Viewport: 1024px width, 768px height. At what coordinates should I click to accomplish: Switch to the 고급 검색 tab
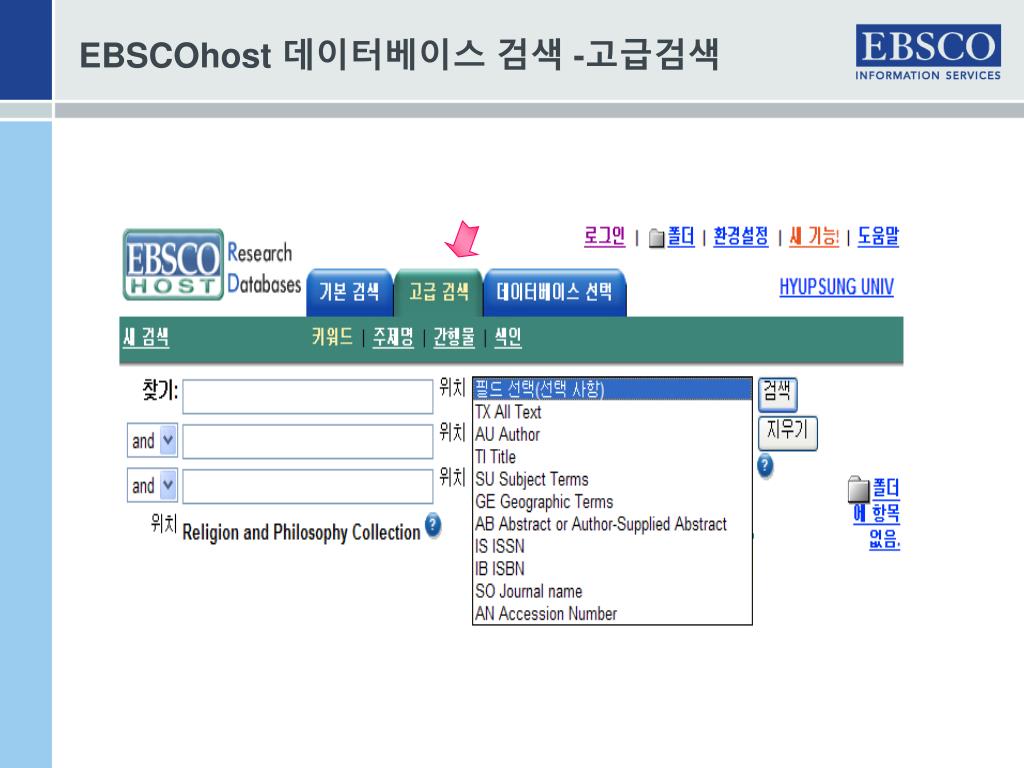point(438,292)
